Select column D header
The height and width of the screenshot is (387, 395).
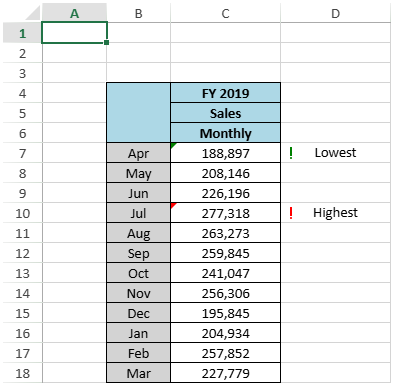(x=335, y=13)
